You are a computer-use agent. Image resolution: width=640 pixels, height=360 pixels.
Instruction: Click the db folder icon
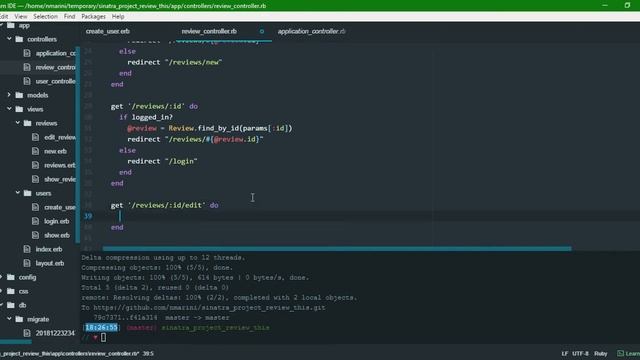[x=11, y=305]
